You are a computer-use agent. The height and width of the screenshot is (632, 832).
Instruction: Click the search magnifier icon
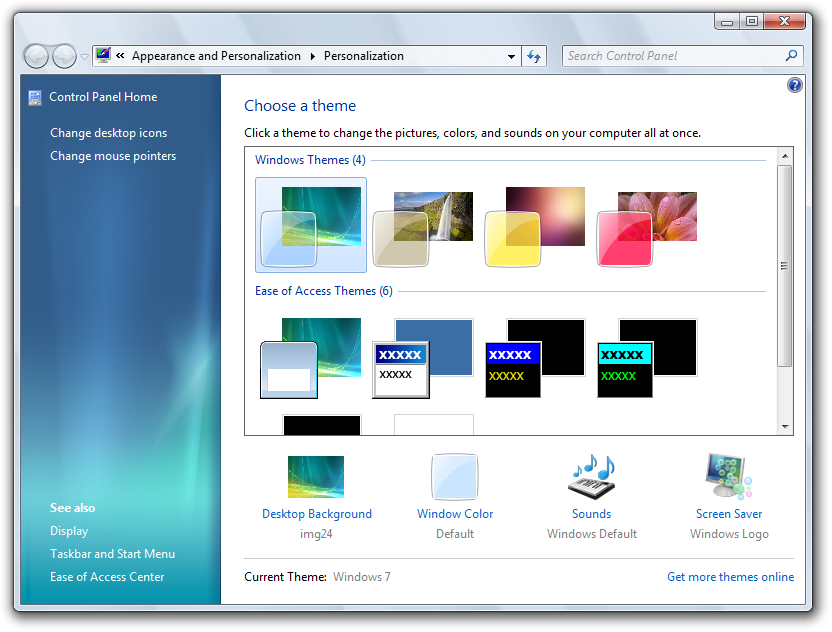791,56
